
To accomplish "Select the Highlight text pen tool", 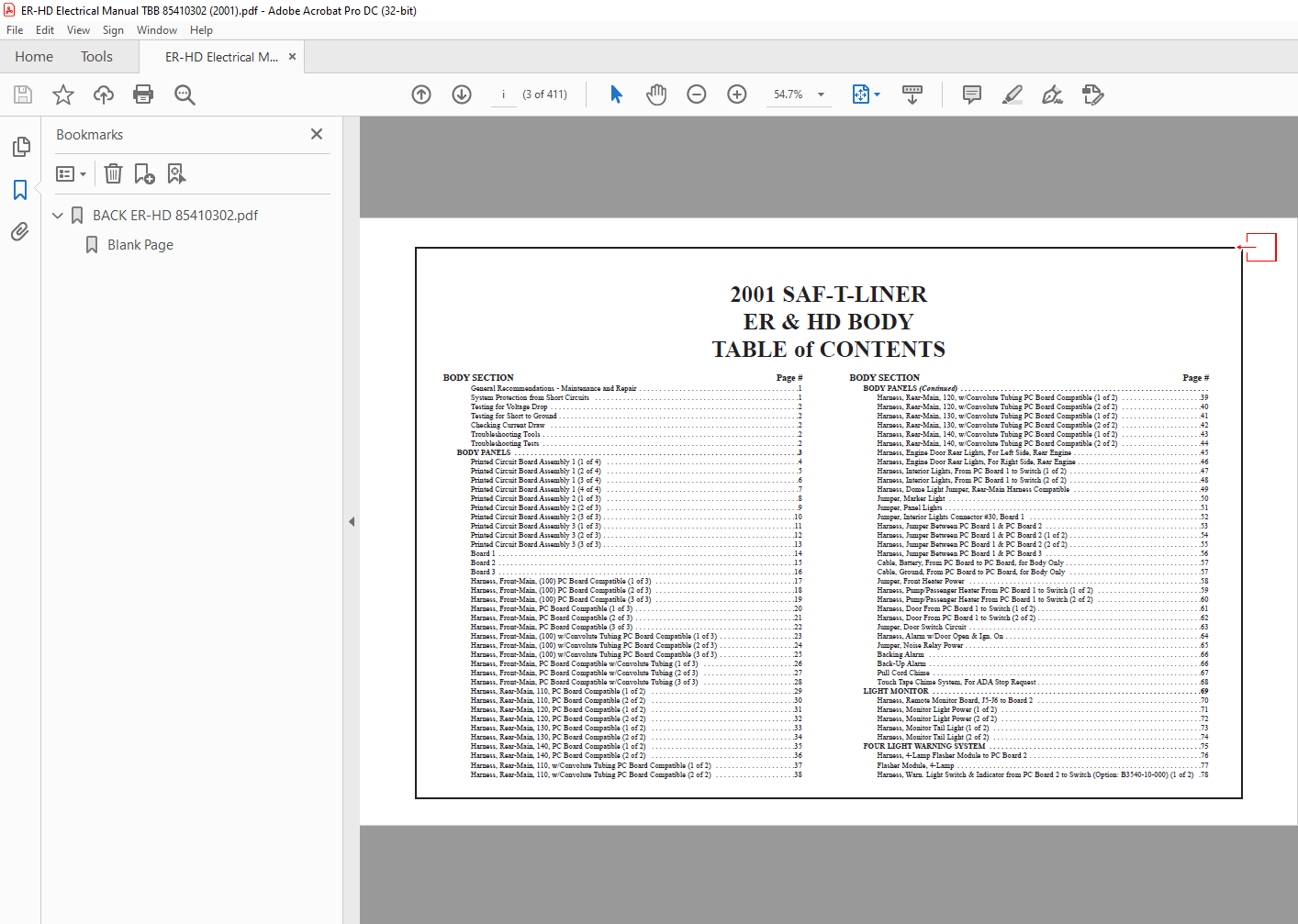I will 1013,95.
